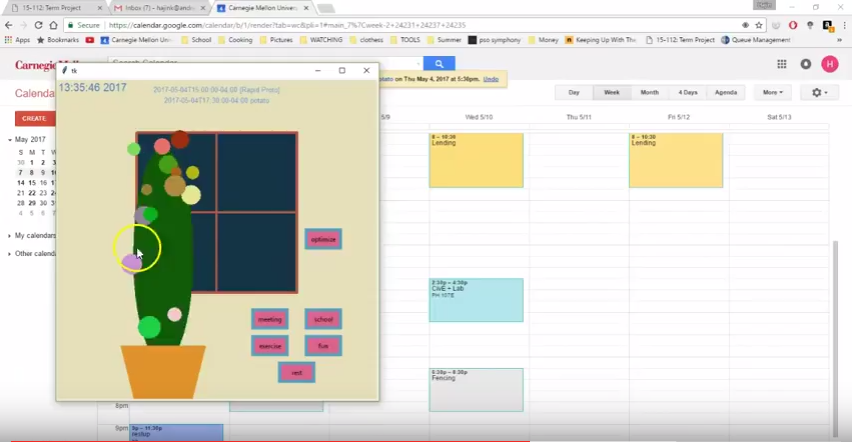Click the tk feather icon in the title bar
852x442 pixels.
coord(65,71)
